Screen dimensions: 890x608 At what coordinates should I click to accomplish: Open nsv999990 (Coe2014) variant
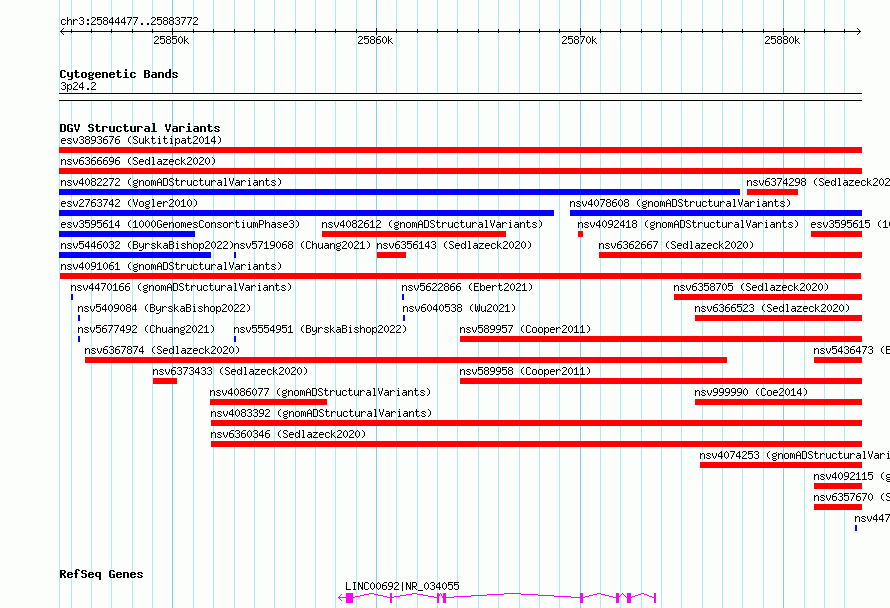click(751, 392)
